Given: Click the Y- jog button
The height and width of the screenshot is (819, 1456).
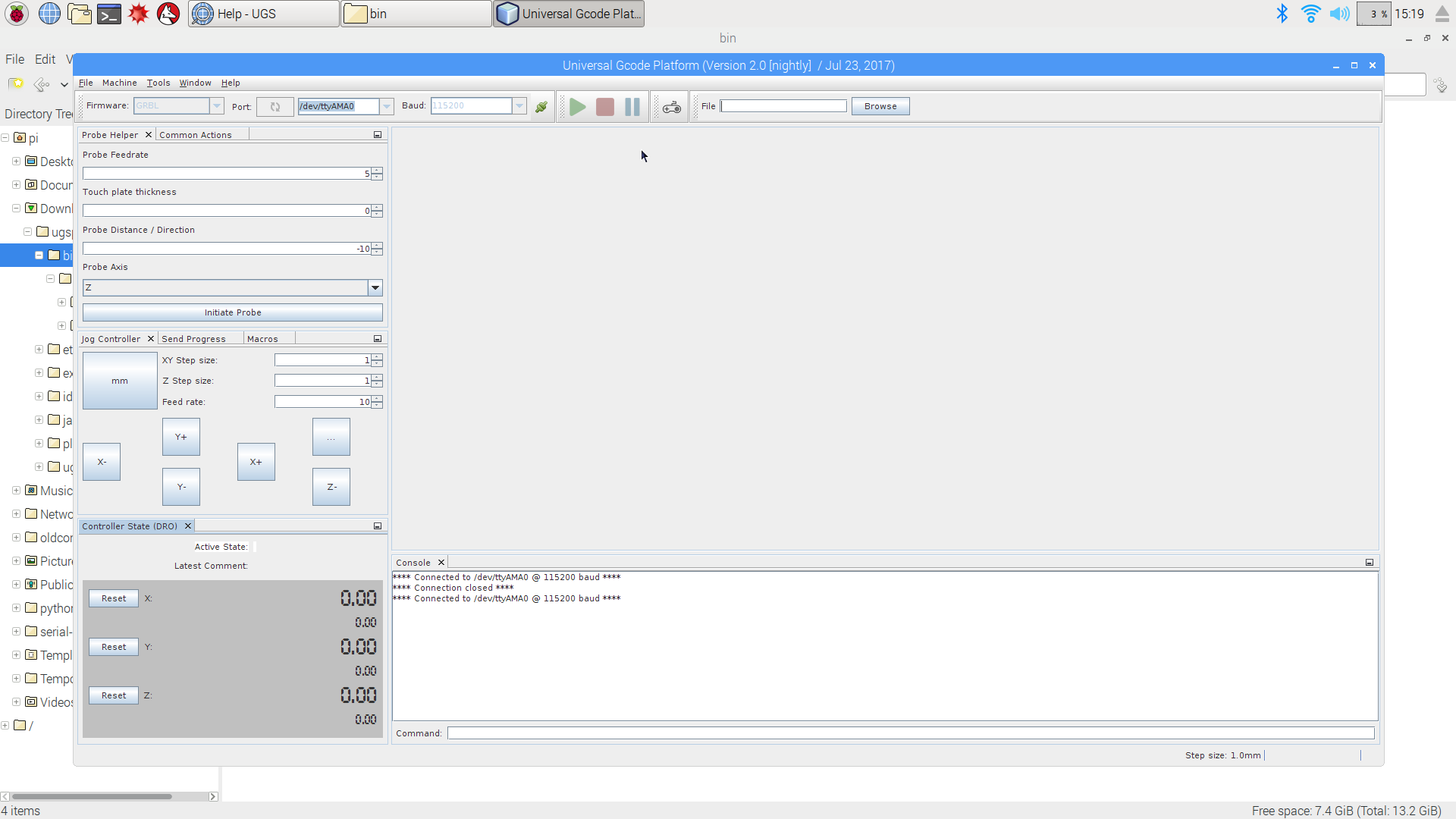Looking at the screenshot, I should coord(181,487).
